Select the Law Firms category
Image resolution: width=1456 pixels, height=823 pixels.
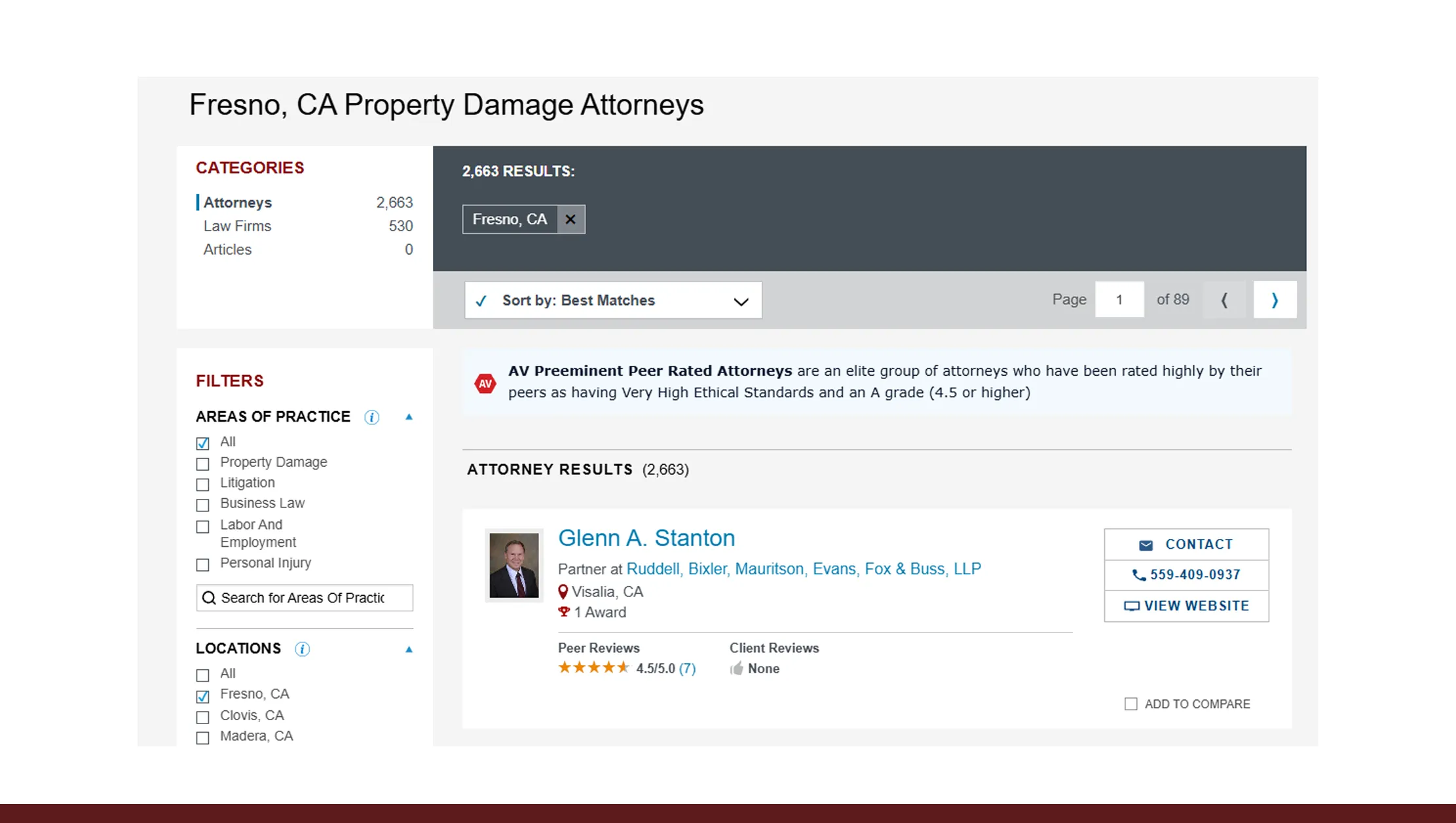pyautogui.click(x=237, y=226)
